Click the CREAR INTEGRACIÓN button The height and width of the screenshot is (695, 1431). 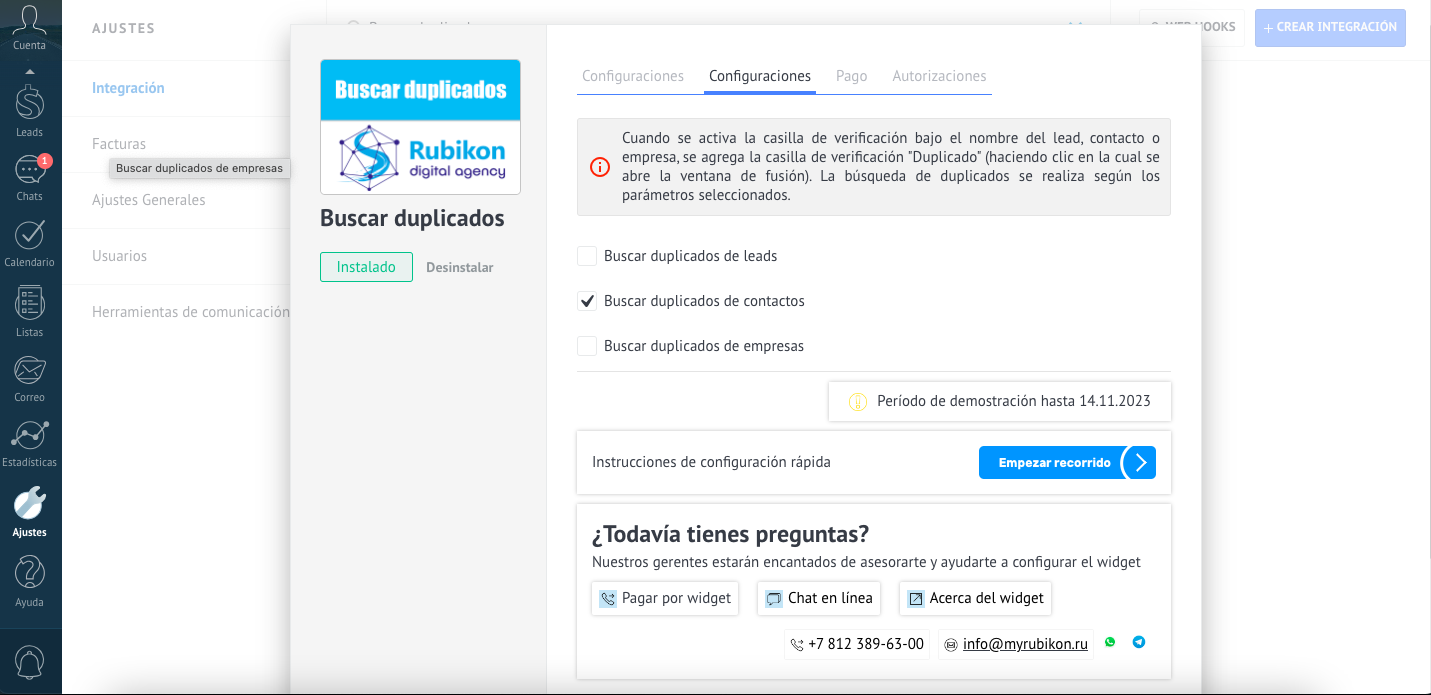pyautogui.click(x=1330, y=27)
